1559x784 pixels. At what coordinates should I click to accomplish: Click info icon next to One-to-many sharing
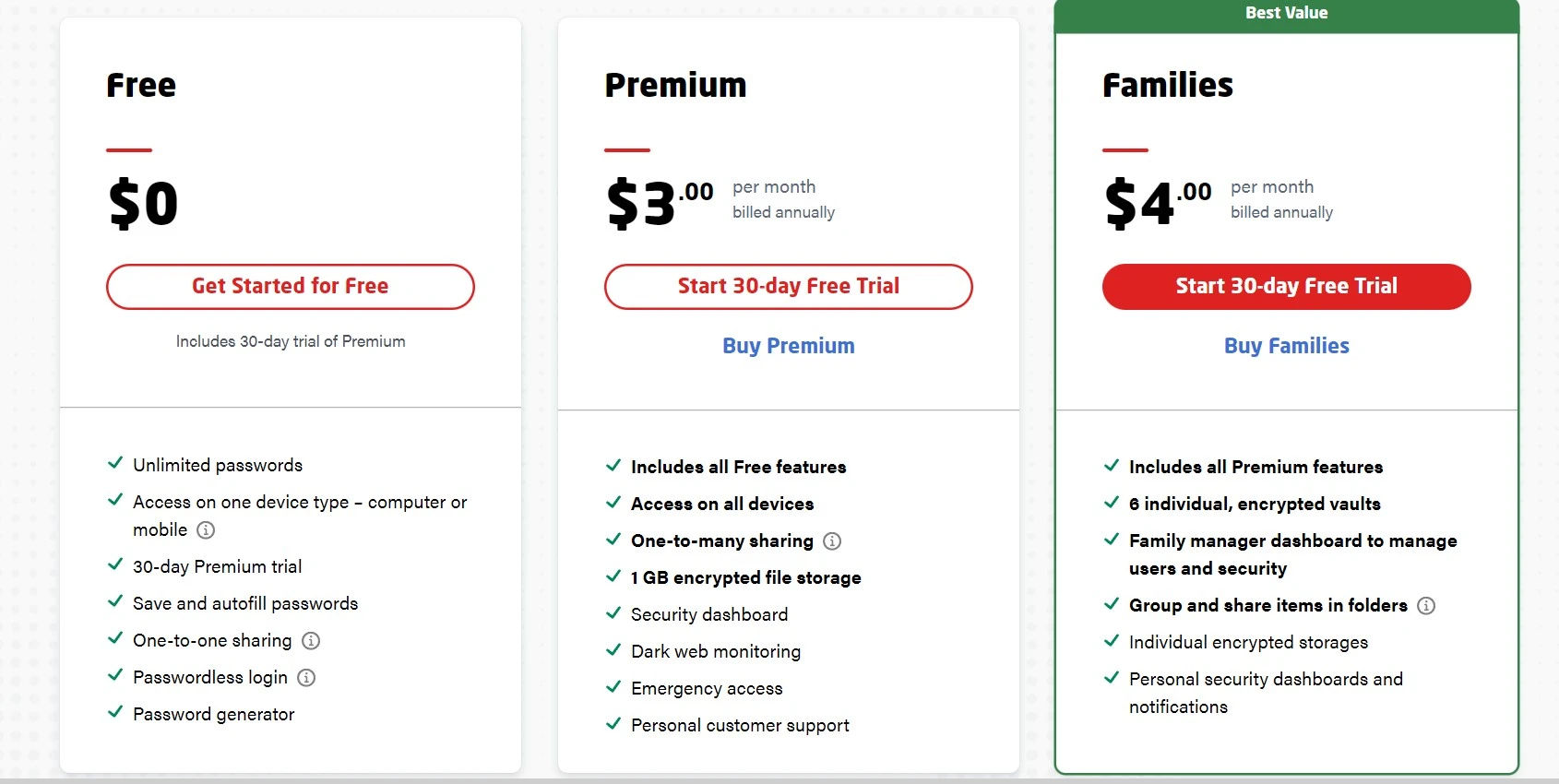point(832,540)
